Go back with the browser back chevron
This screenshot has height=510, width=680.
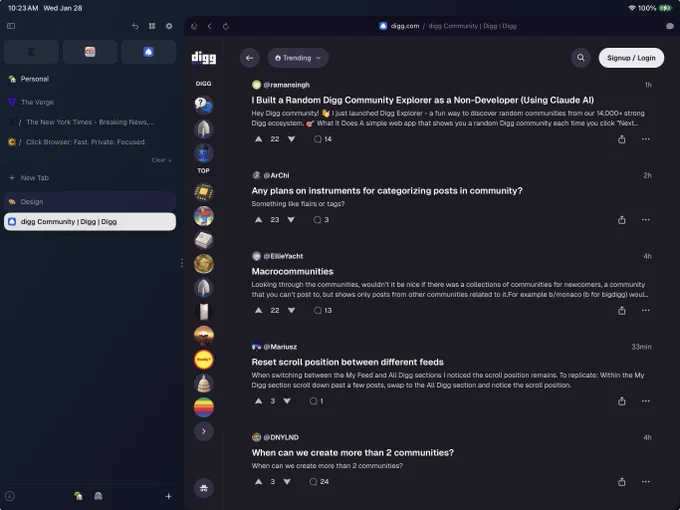tap(210, 26)
